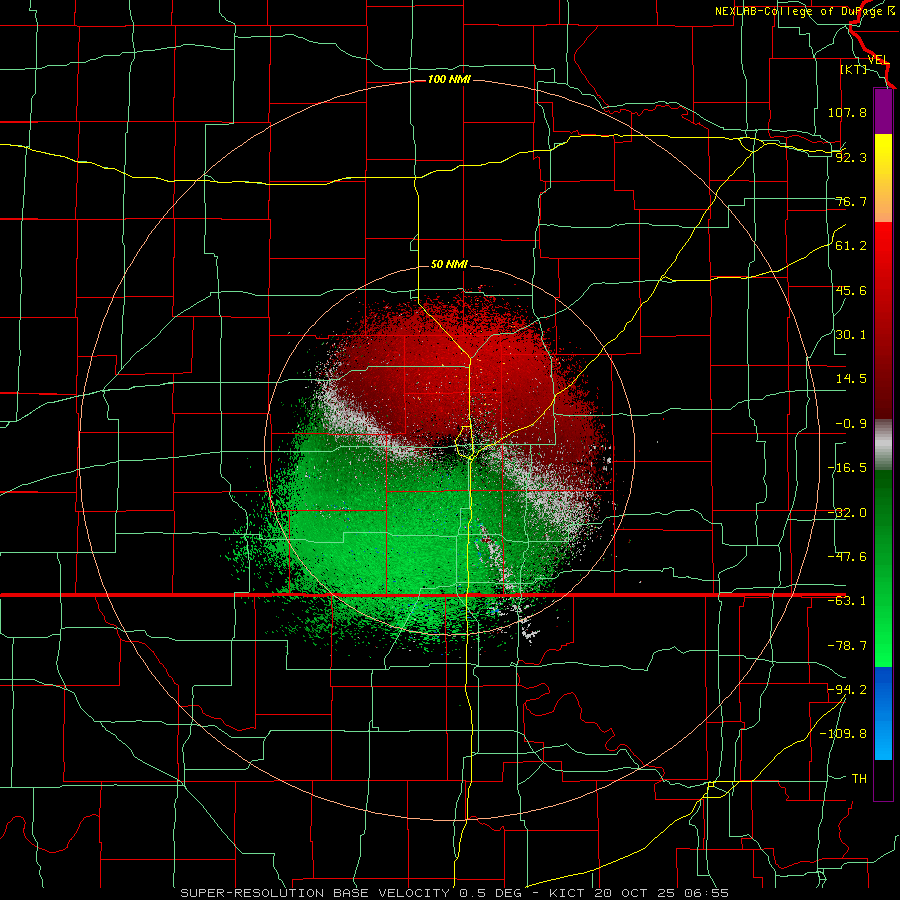Click the 50 NMI range ring label
Screen dimensions: 900x900
coord(449,265)
